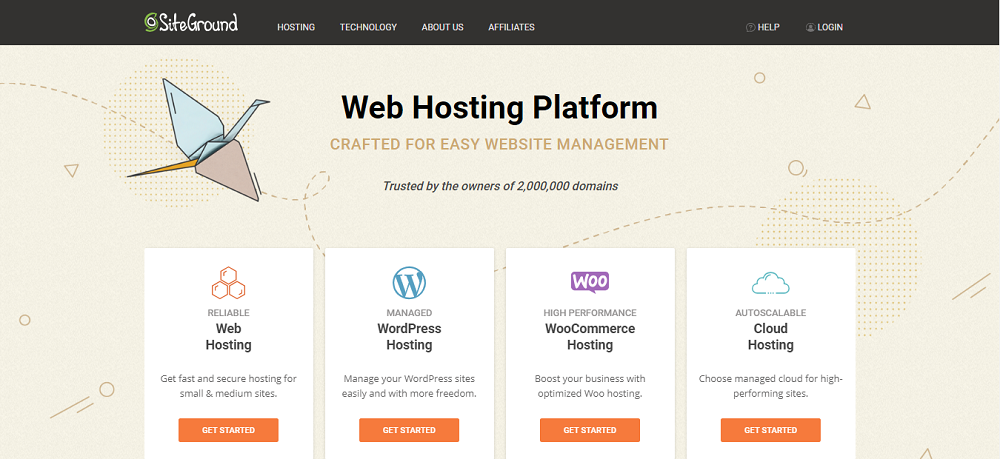Click the purple Woo logo icon
This screenshot has width=1000, height=459.
589,282
